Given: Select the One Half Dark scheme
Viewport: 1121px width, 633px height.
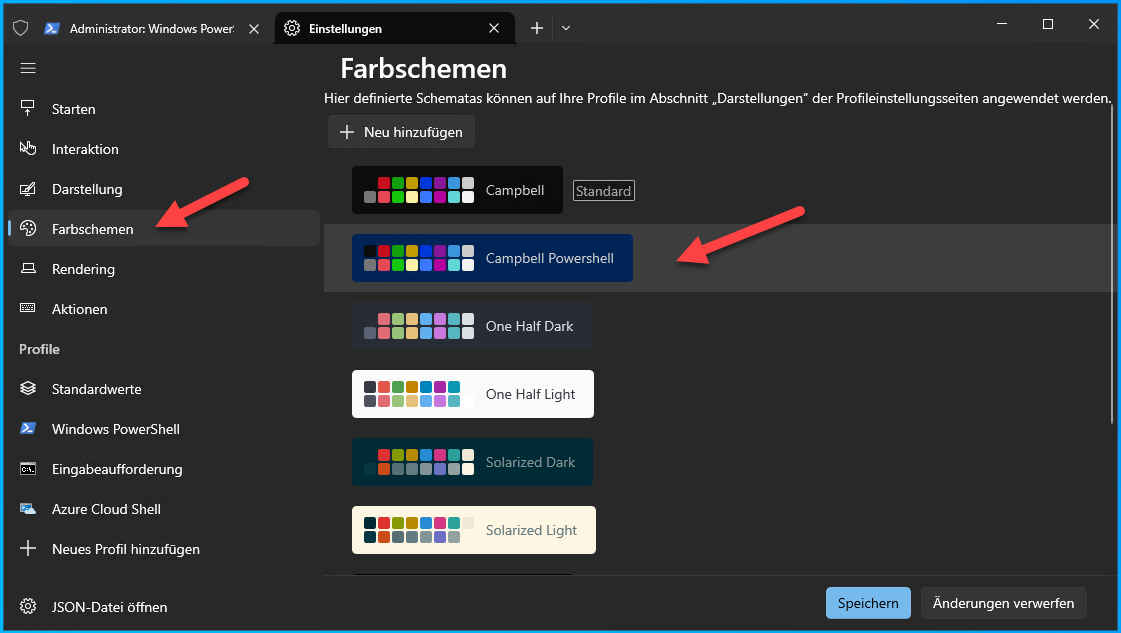Looking at the screenshot, I should click(472, 325).
